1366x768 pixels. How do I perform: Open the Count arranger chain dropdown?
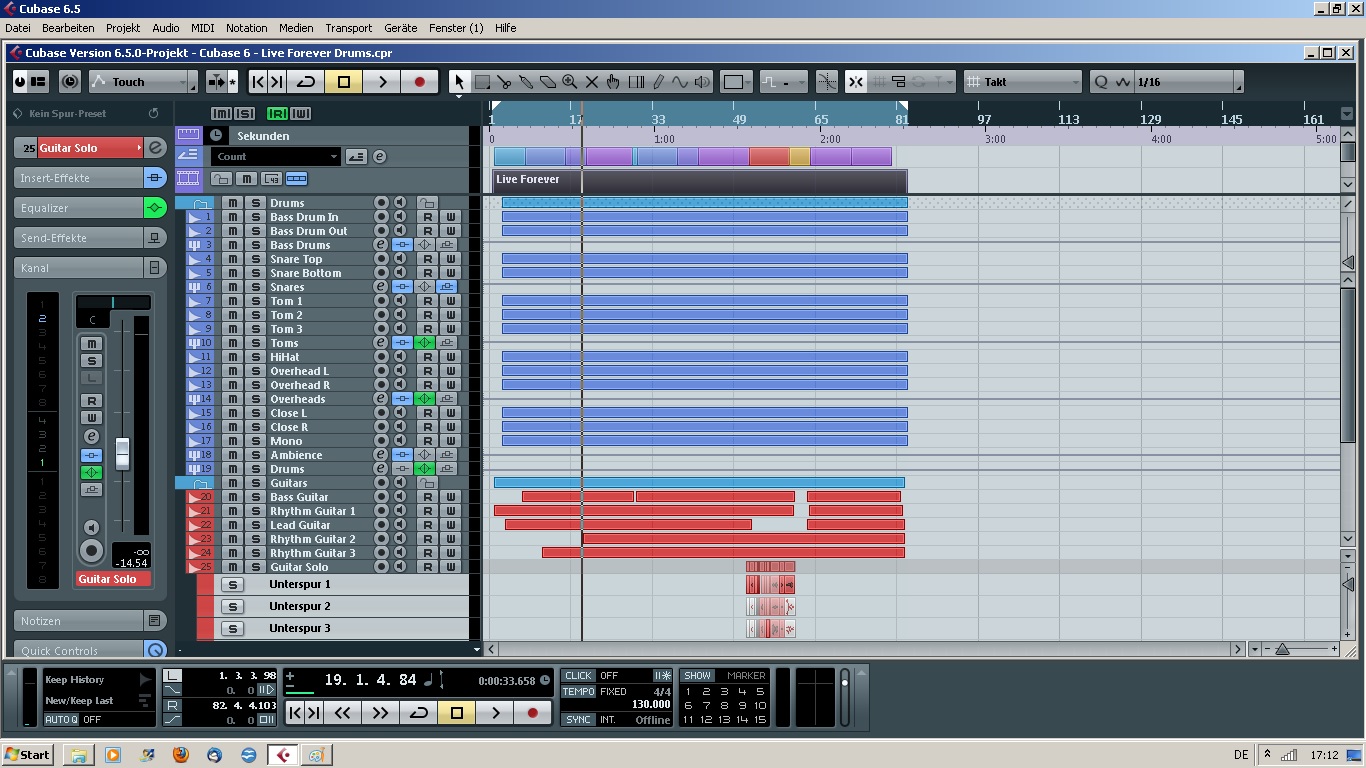pyautogui.click(x=275, y=156)
